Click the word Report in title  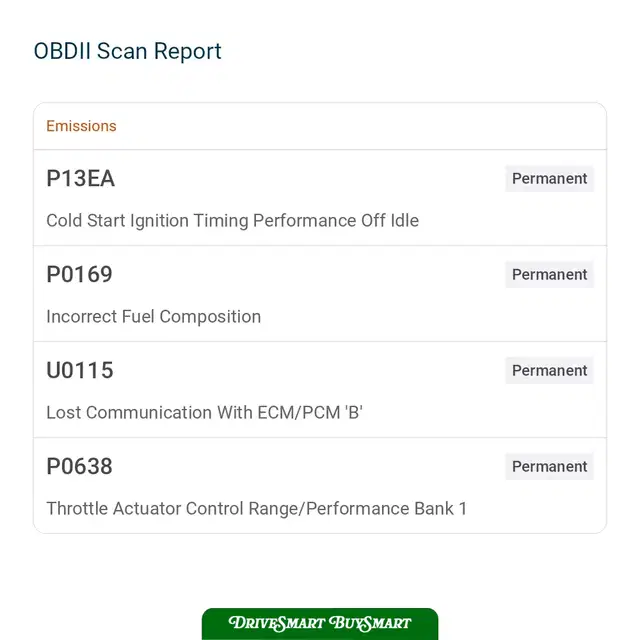[x=187, y=52]
